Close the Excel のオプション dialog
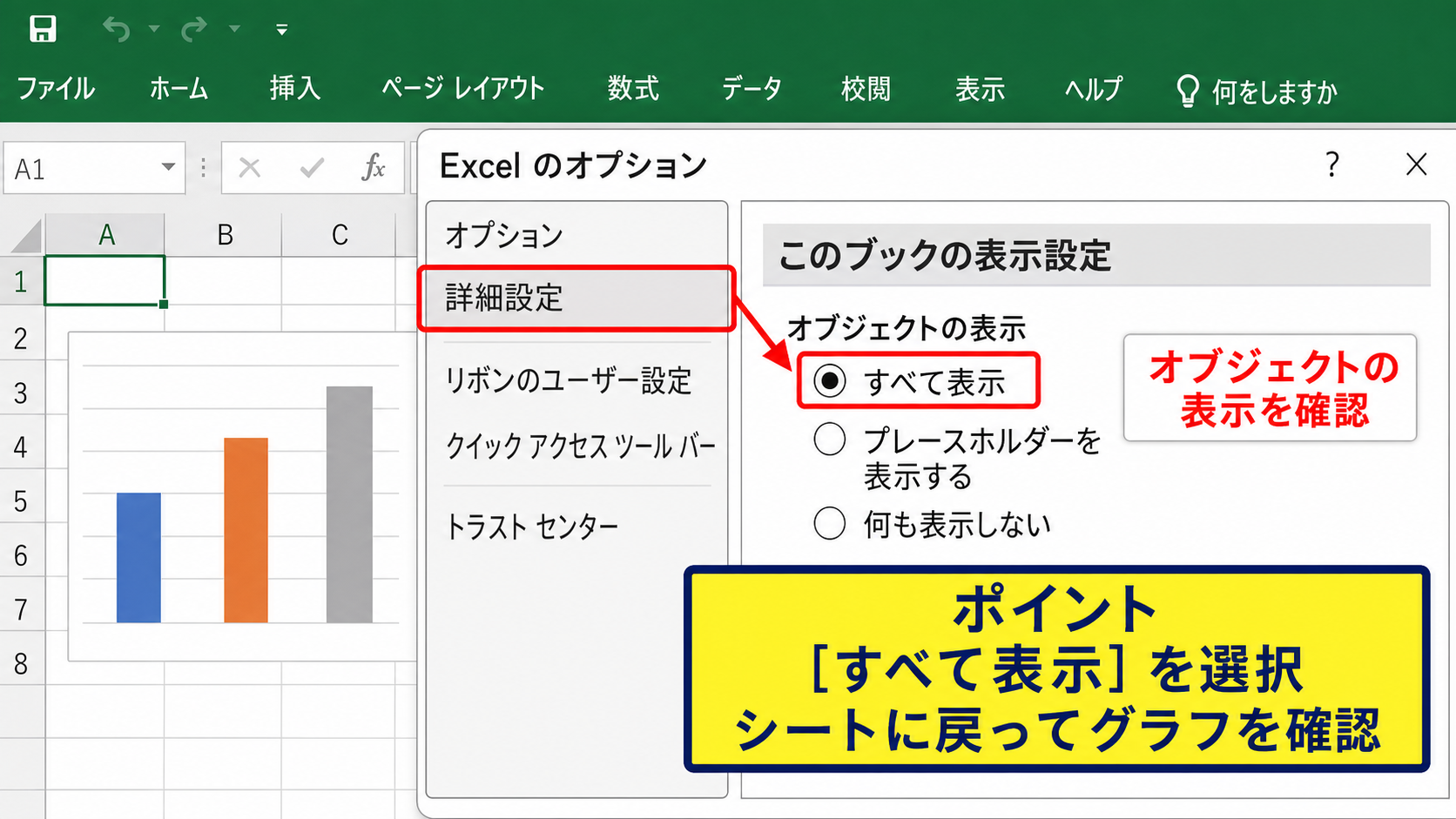The height and width of the screenshot is (819, 1456). point(1416,164)
